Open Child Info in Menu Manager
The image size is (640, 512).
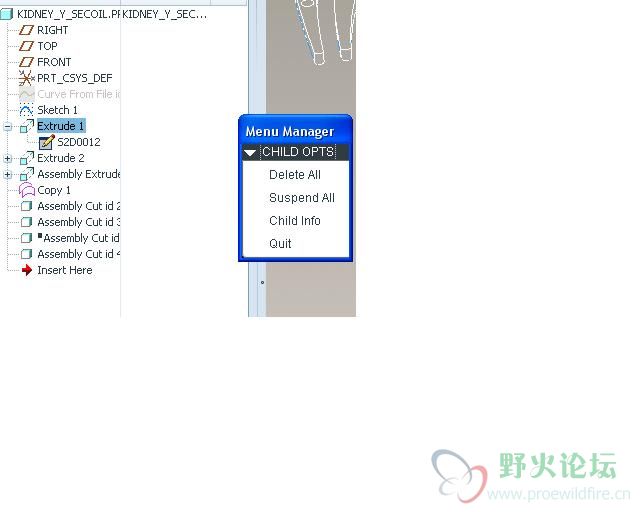tap(295, 220)
